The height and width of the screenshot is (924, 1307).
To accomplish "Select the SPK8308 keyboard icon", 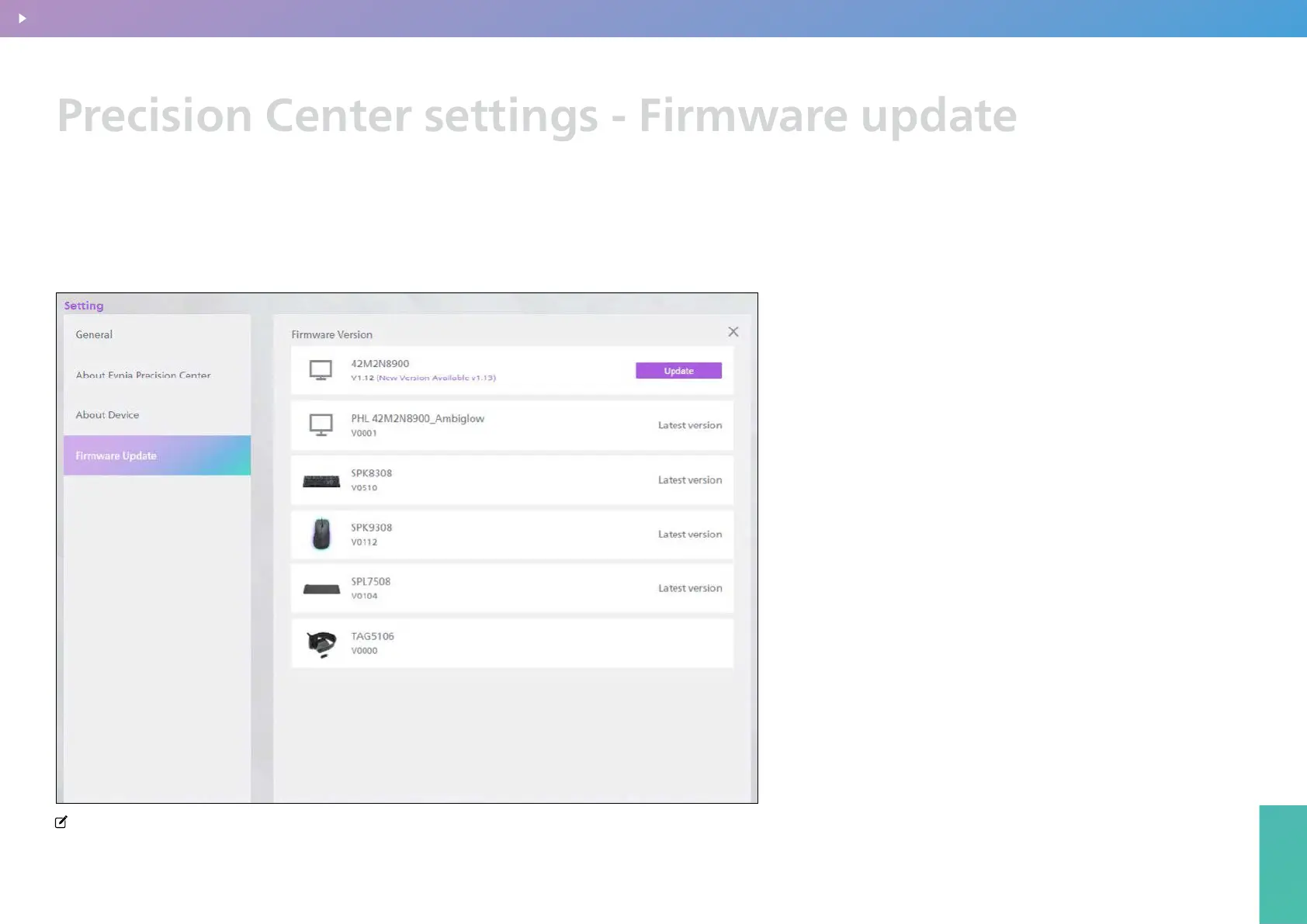I will [321, 481].
